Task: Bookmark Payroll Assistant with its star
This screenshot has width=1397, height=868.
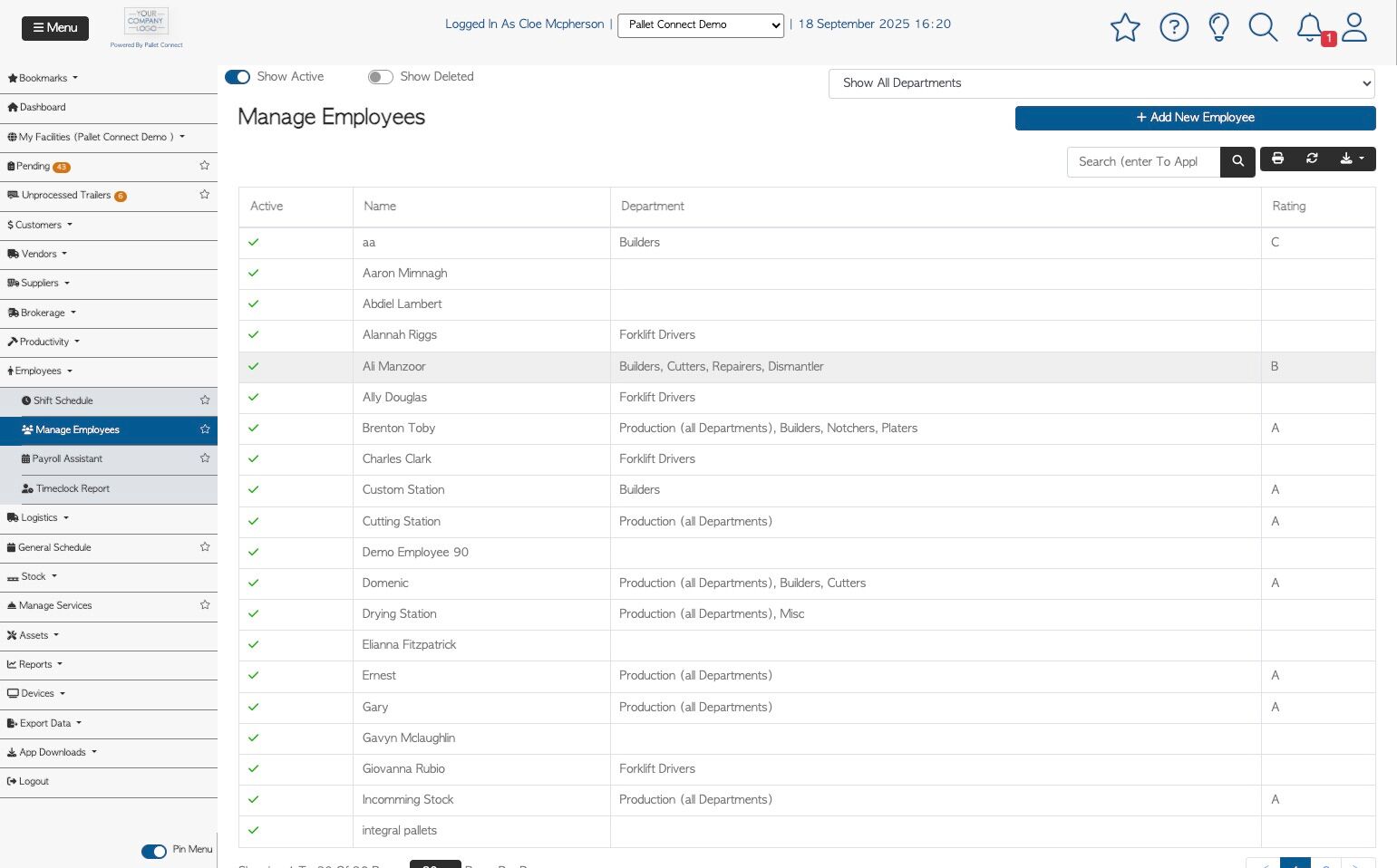Action: (205, 458)
